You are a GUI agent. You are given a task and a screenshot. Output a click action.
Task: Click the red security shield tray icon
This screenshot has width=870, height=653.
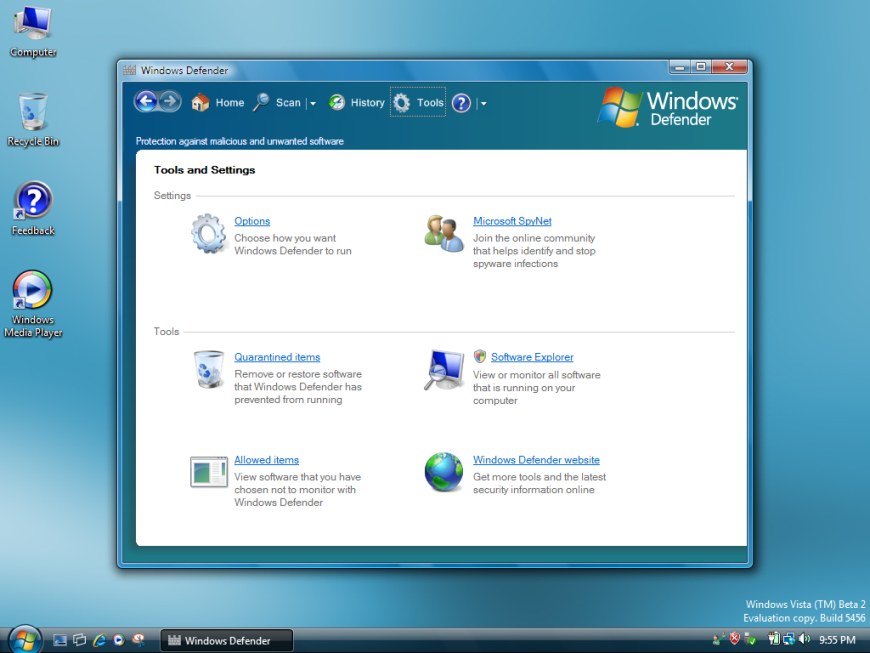pos(735,639)
